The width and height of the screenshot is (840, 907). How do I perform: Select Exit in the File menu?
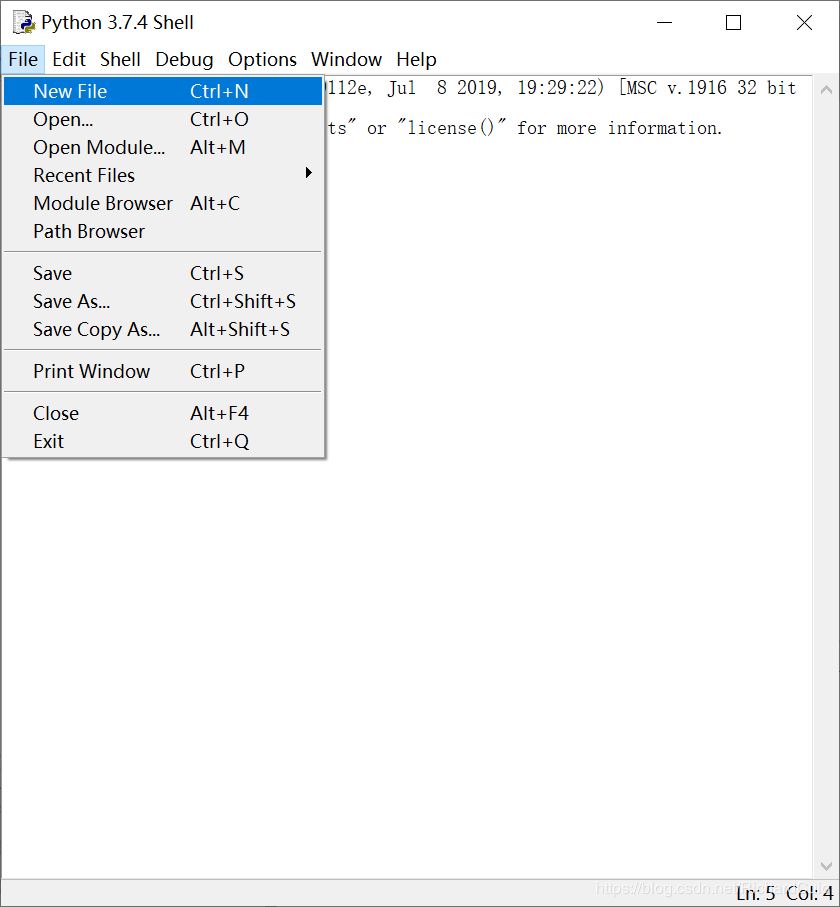point(163,441)
